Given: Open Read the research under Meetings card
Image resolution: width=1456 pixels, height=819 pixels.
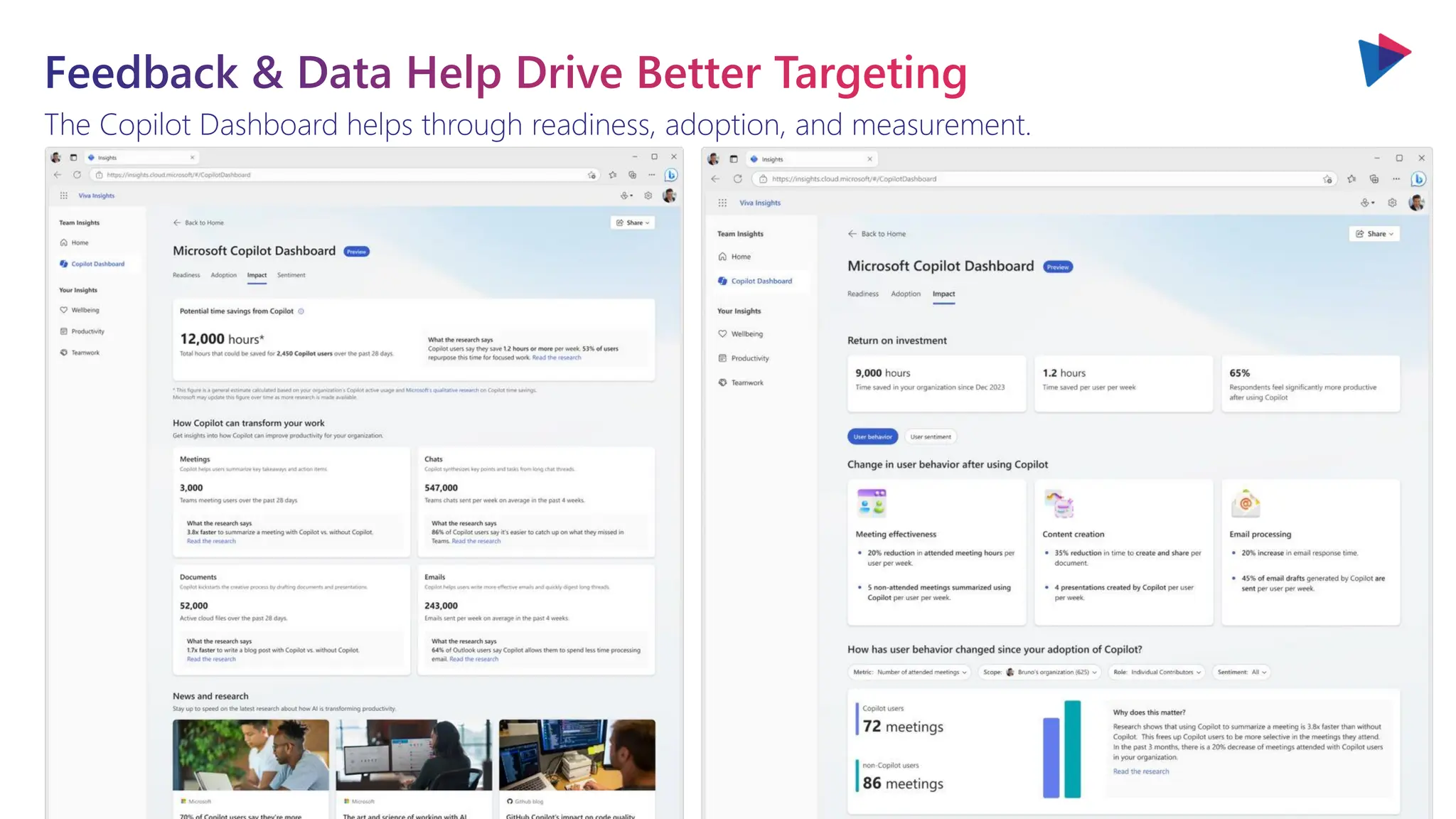Looking at the screenshot, I should [211, 541].
